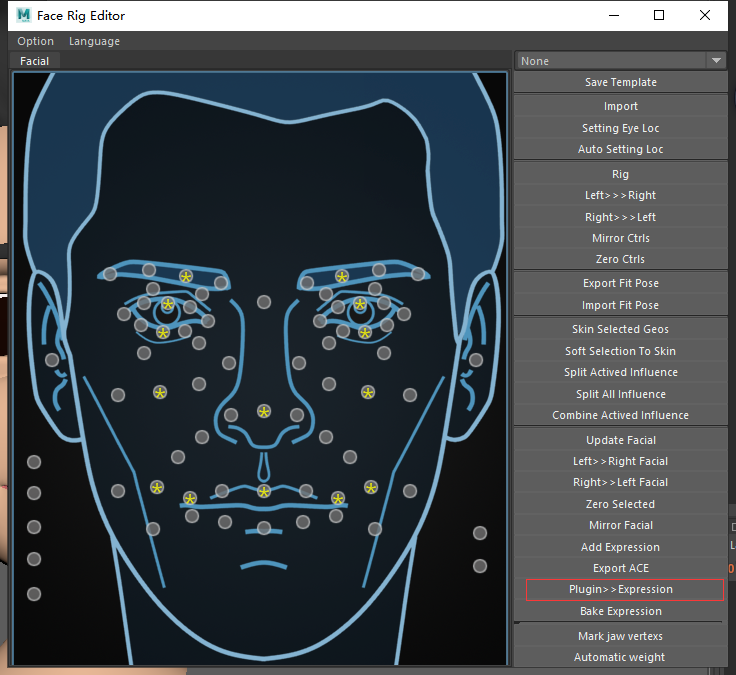The width and height of the screenshot is (736, 675).
Task: Click Mark jaw vertexs
Action: [x=621, y=636]
